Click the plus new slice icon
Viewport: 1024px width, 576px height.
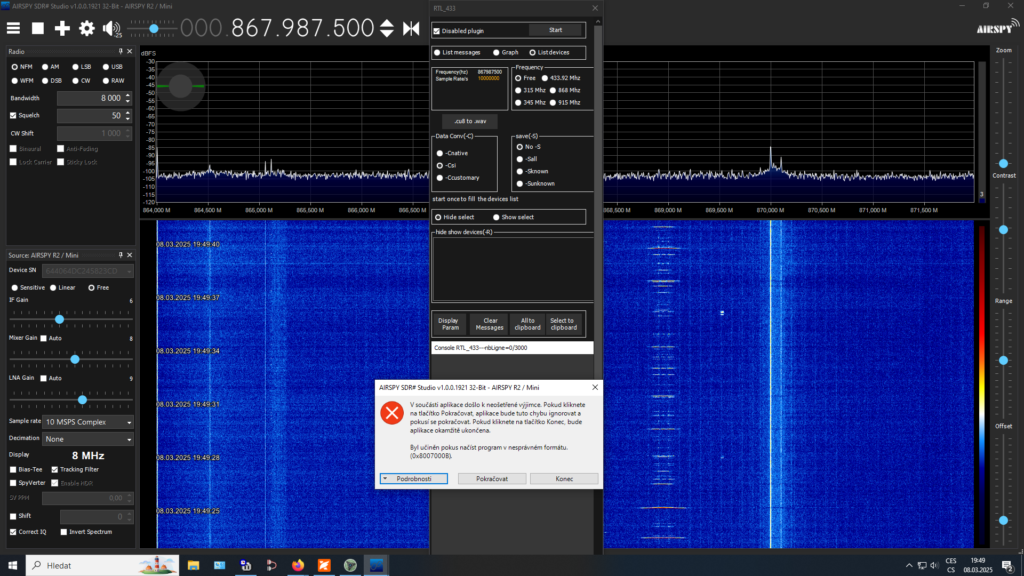62,28
